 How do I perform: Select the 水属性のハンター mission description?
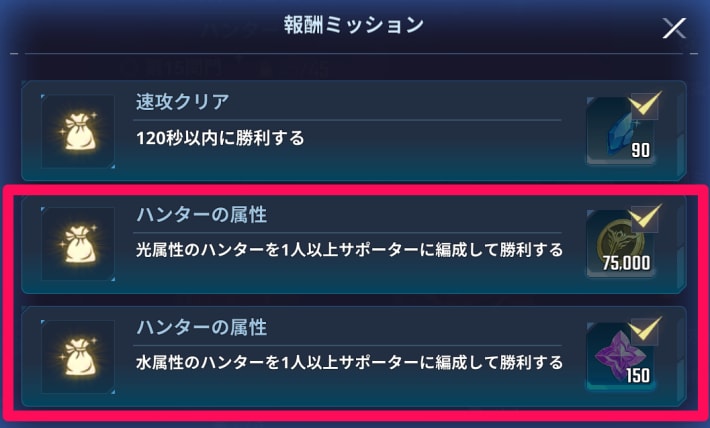click(349, 363)
